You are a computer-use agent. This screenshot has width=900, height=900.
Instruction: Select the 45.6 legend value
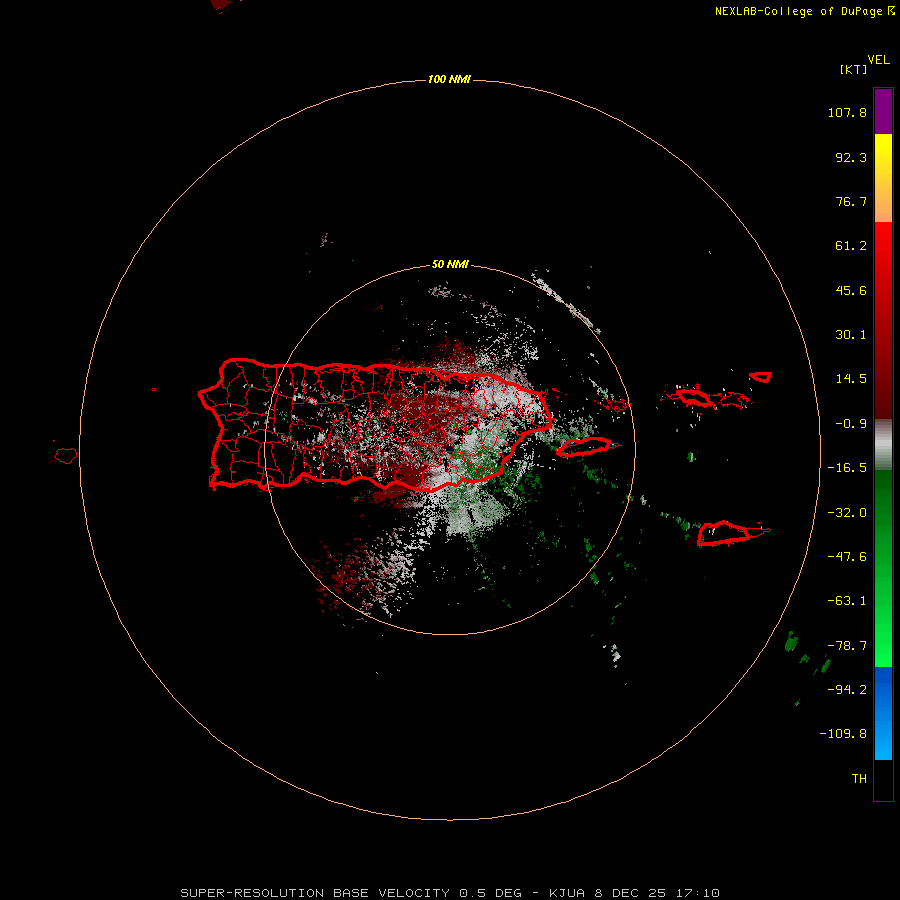851,290
